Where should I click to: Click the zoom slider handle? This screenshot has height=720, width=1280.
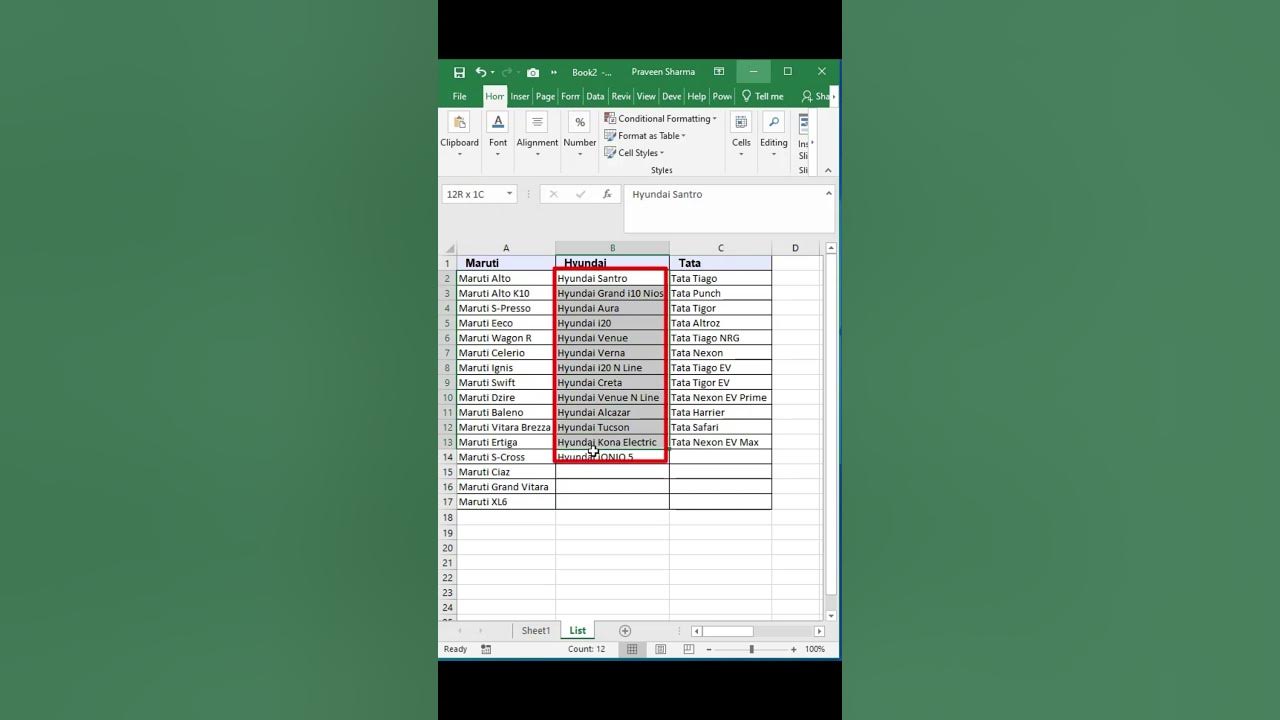[751, 649]
